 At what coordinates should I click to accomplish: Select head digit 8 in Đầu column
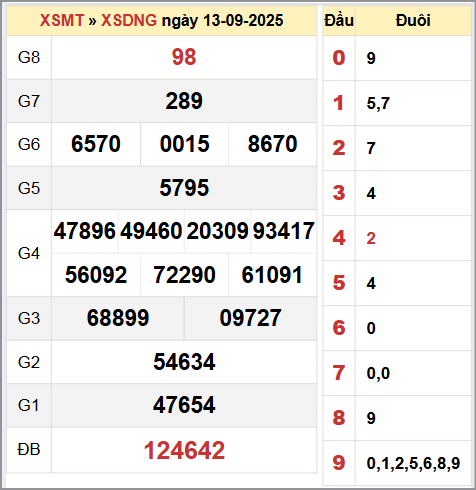[x=339, y=418]
